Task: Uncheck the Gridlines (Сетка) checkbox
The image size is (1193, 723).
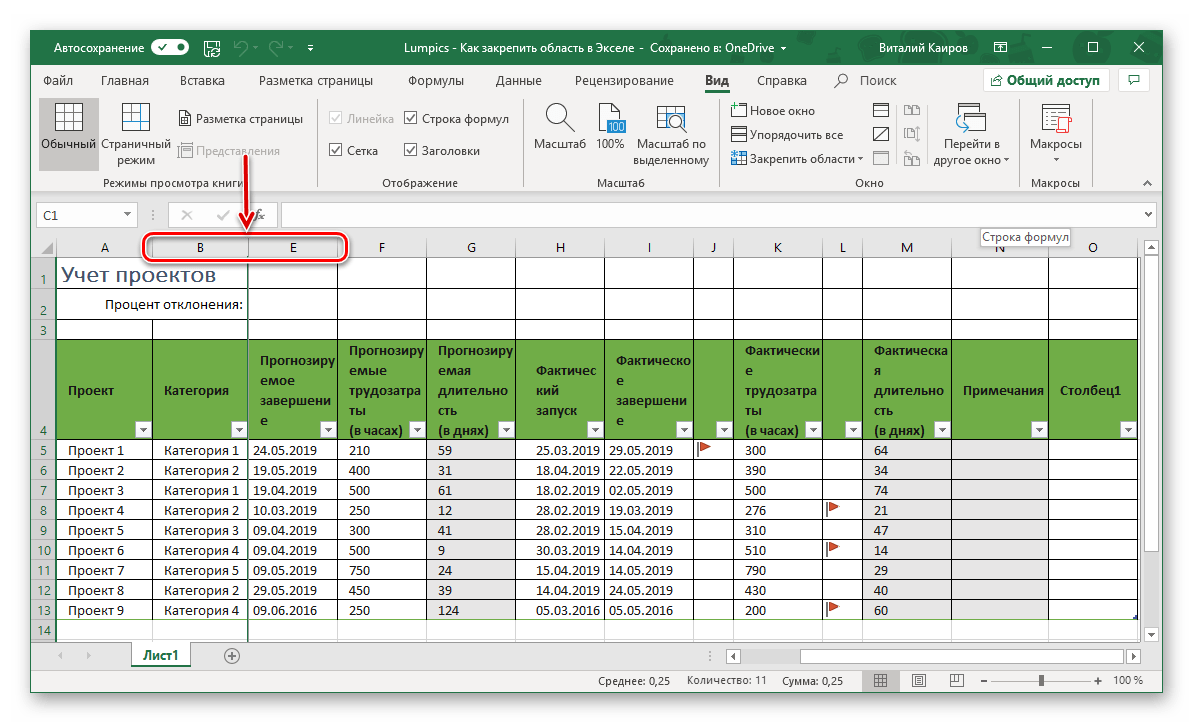Action: pos(336,151)
